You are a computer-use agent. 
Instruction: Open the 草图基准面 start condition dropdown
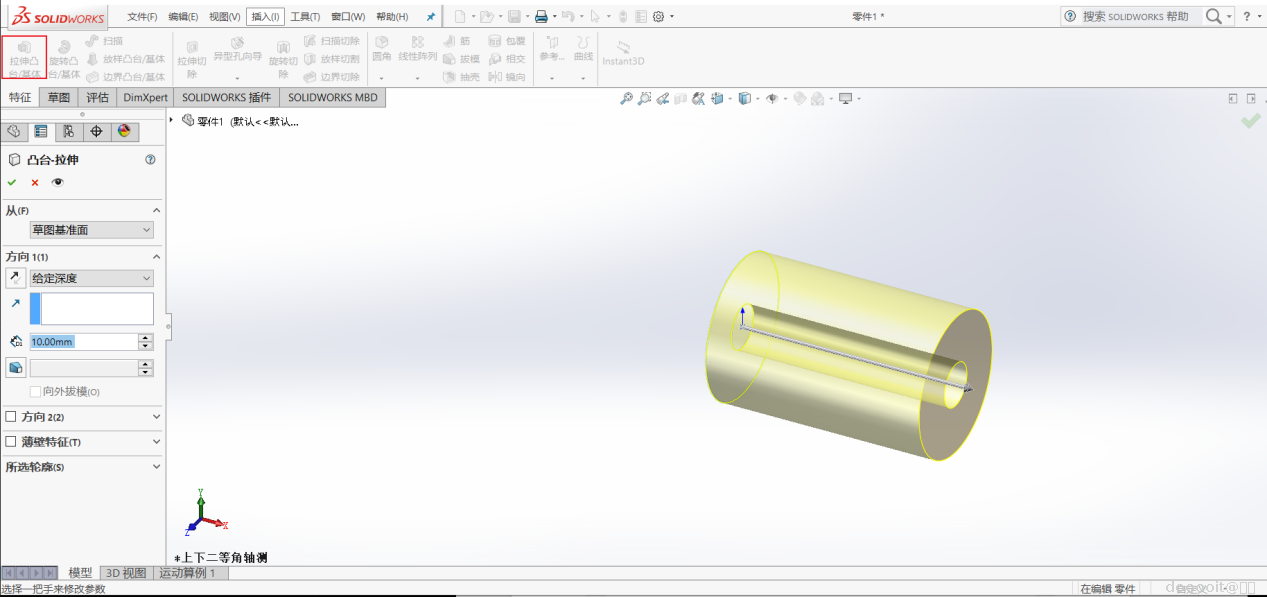(x=91, y=230)
